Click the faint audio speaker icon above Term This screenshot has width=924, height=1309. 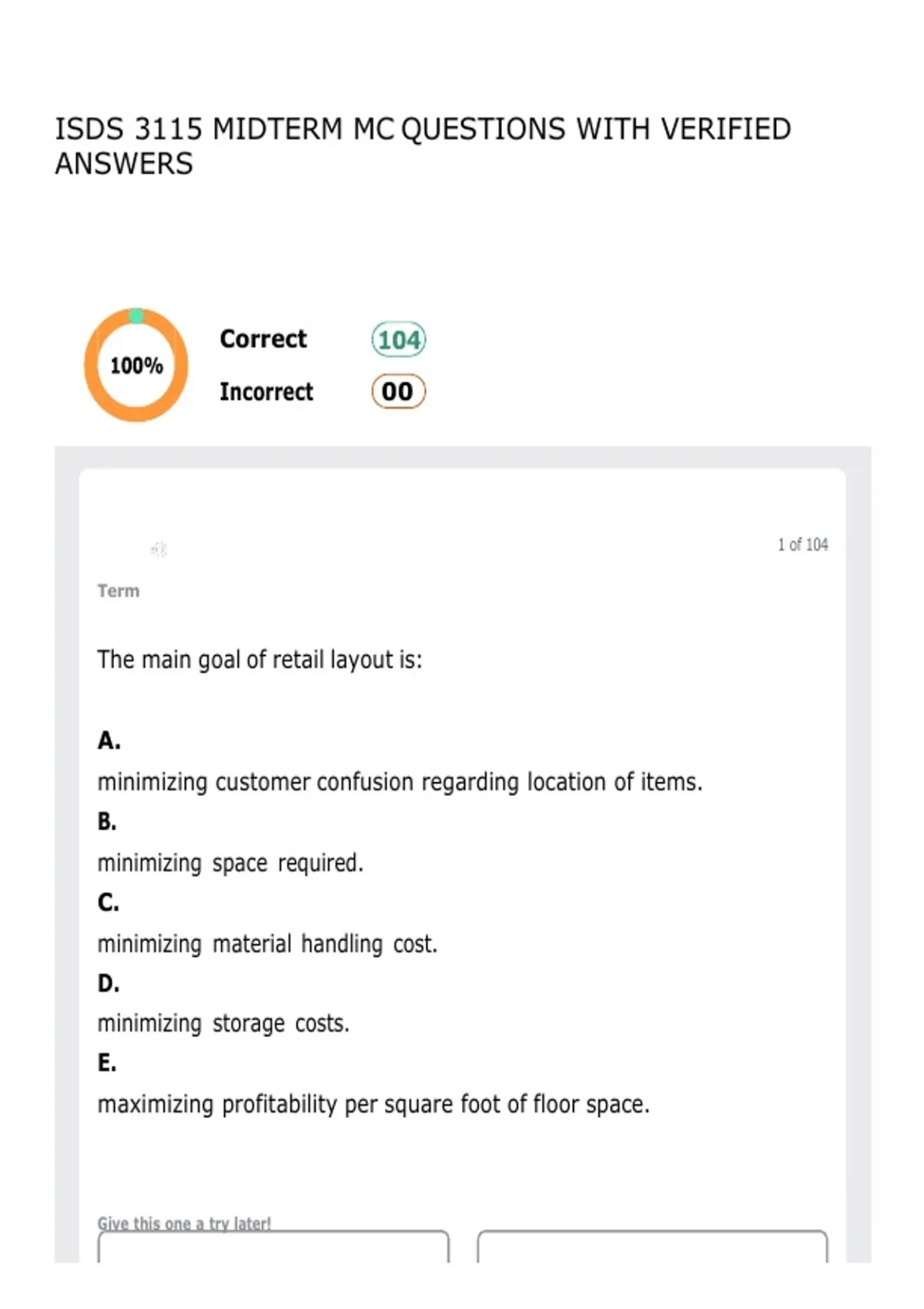pos(159,549)
